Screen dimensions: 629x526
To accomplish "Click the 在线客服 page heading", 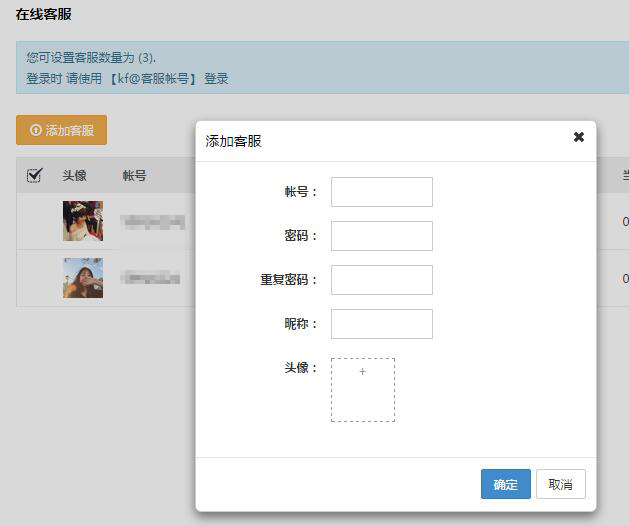I will click(x=43, y=15).
